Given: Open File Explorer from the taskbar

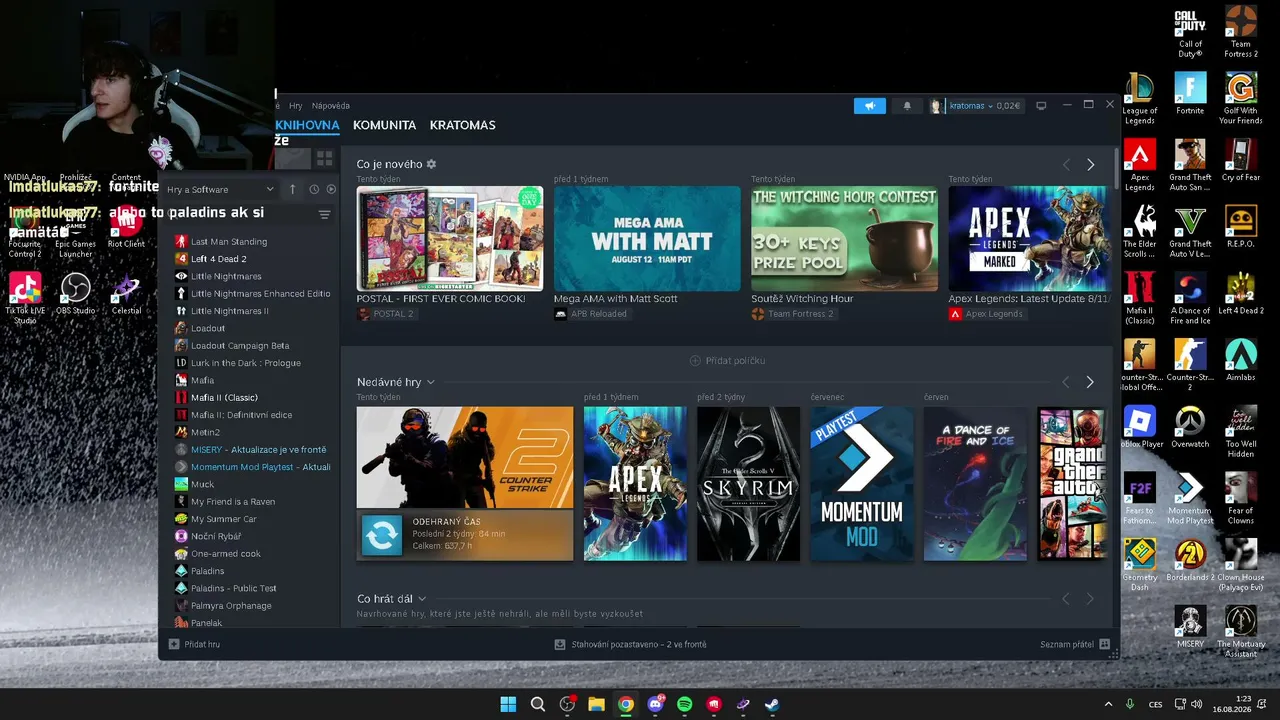Looking at the screenshot, I should coord(596,704).
